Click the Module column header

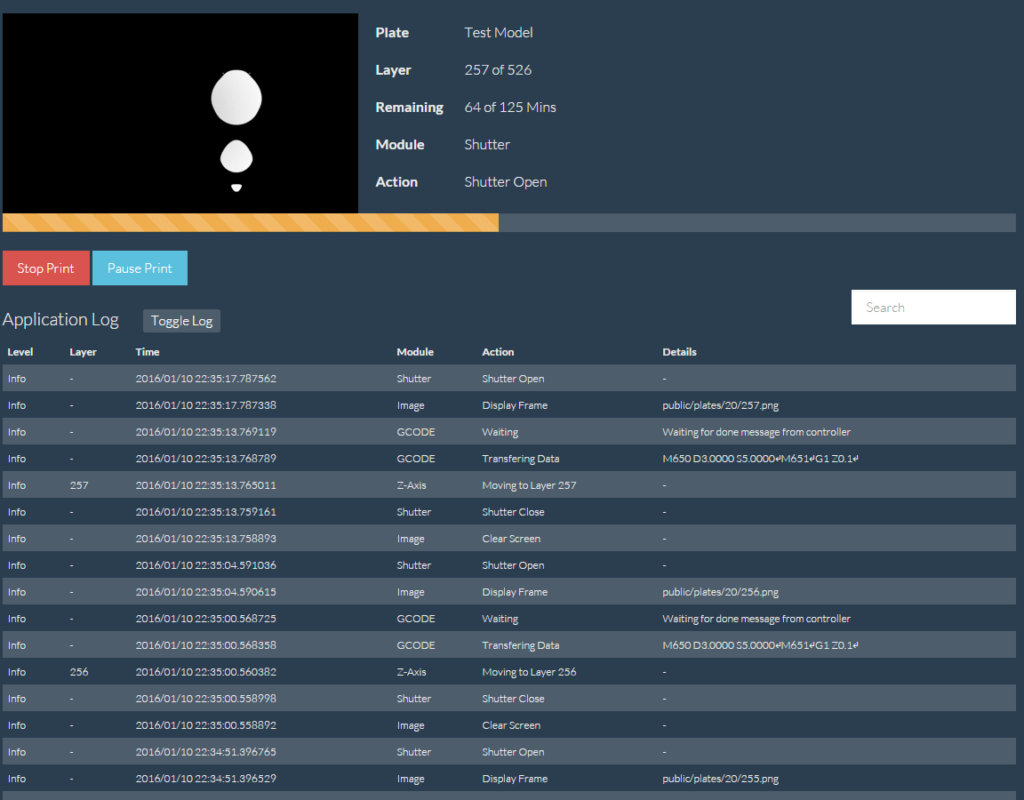pos(415,352)
